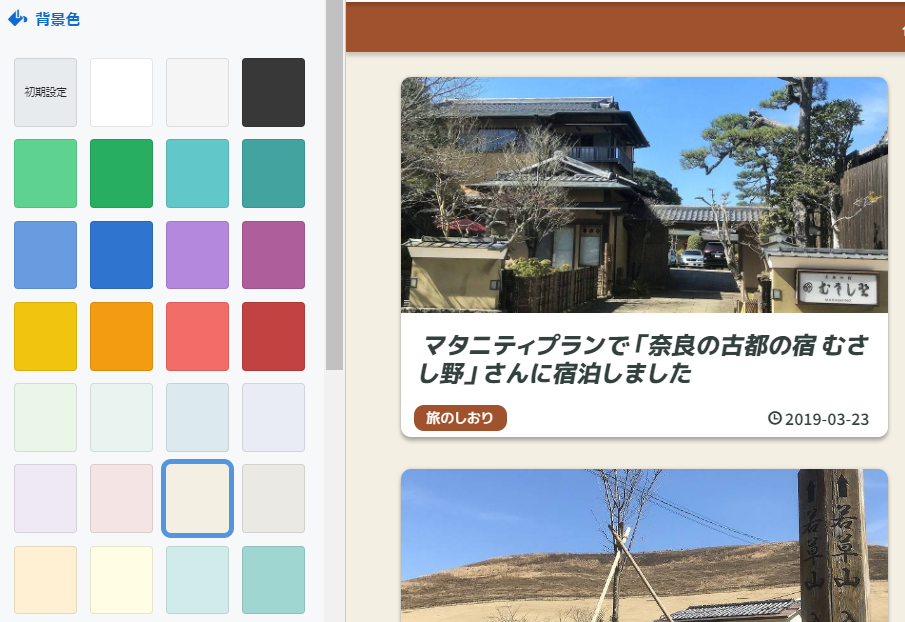This screenshot has height=622, width=905.
Task: Pick the magenta-purple swatch
Action: click(x=273, y=255)
